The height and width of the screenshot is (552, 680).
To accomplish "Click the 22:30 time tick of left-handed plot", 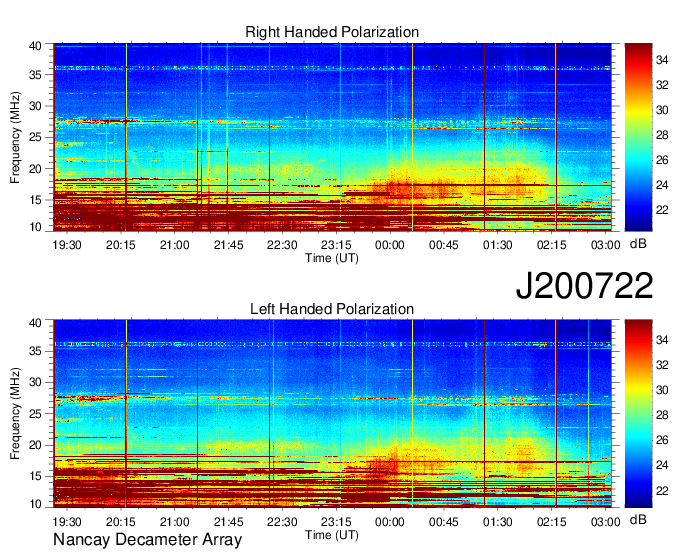I will [282, 521].
